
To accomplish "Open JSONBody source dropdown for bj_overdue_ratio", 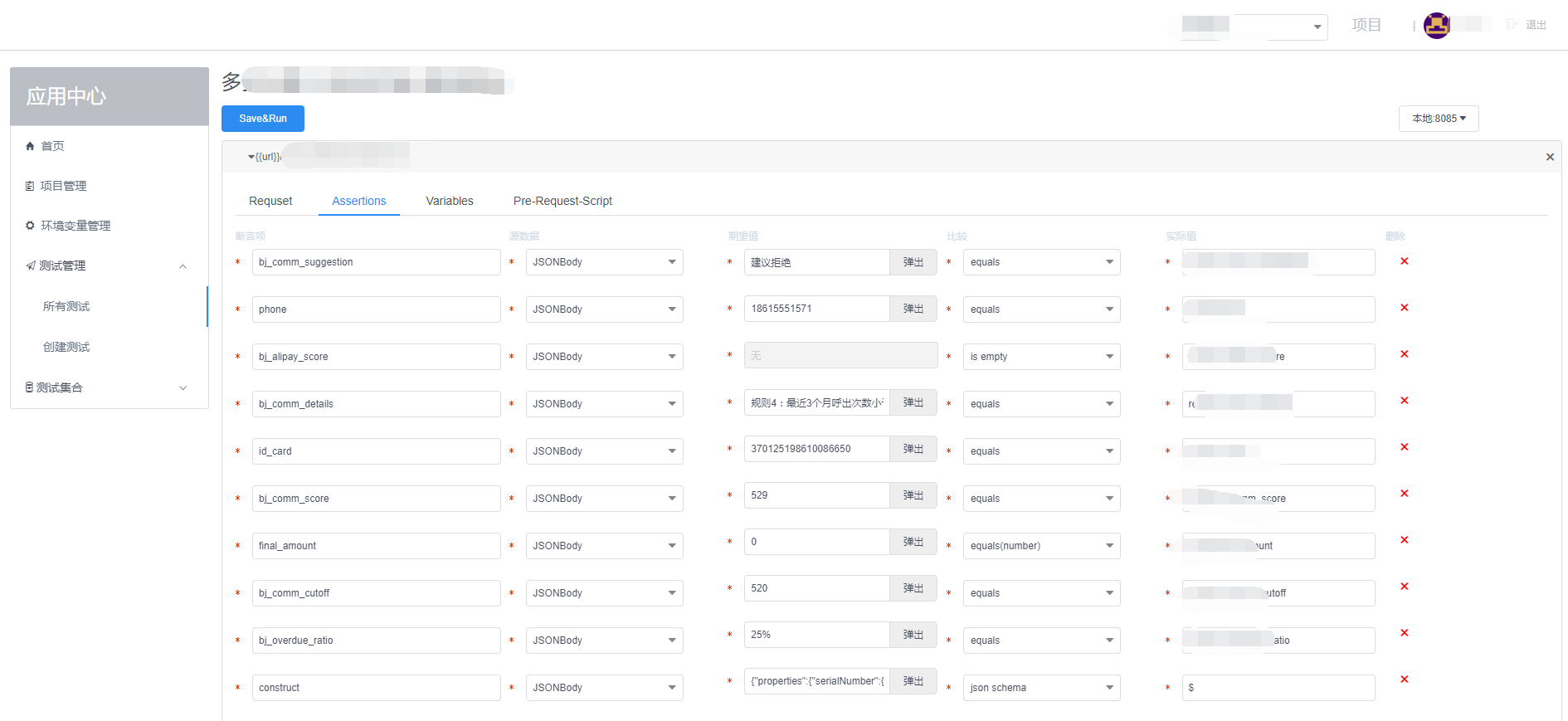I will point(605,641).
